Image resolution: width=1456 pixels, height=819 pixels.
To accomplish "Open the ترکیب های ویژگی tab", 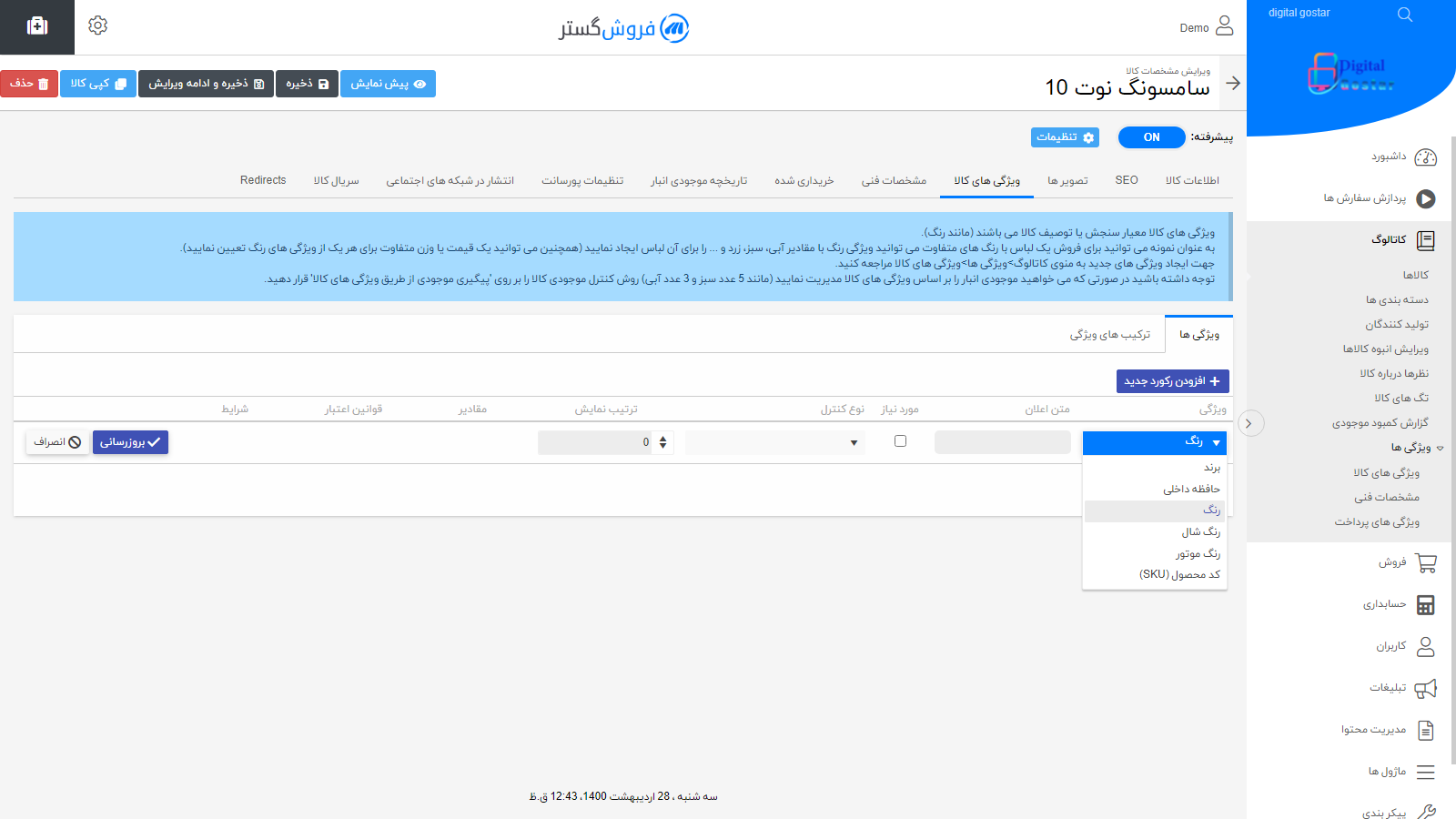I will click(x=1109, y=335).
